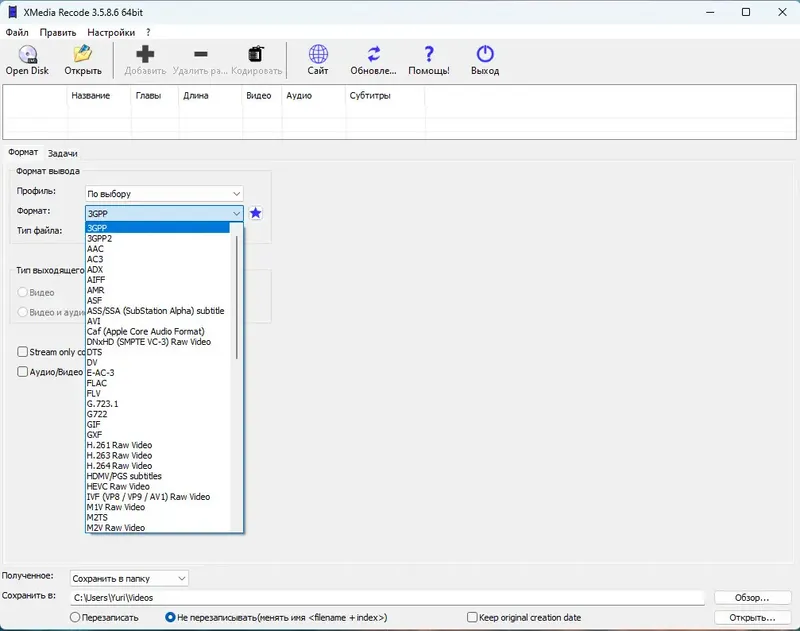Viewport: 800px width, 631px height.
Task: Select AC3 in the format list
Action: pyautogui.click(x=158, y=259)
